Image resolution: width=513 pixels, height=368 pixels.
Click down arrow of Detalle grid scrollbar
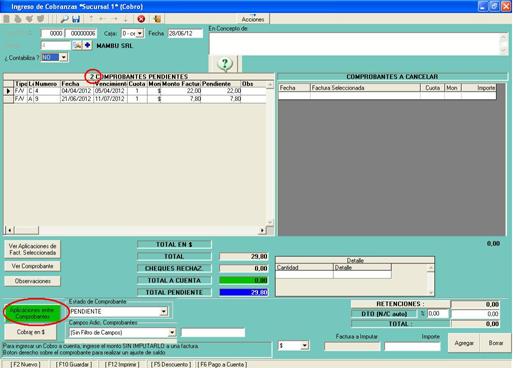tap(431, 292)
